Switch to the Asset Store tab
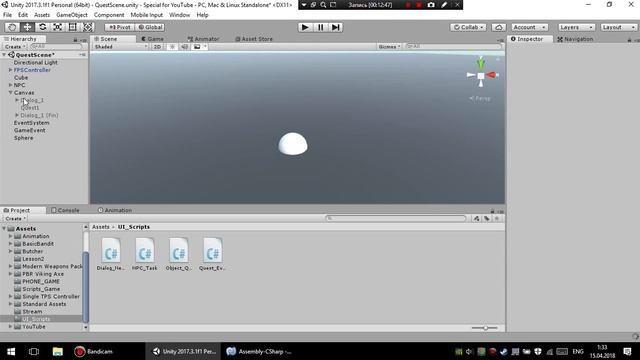 254,39
